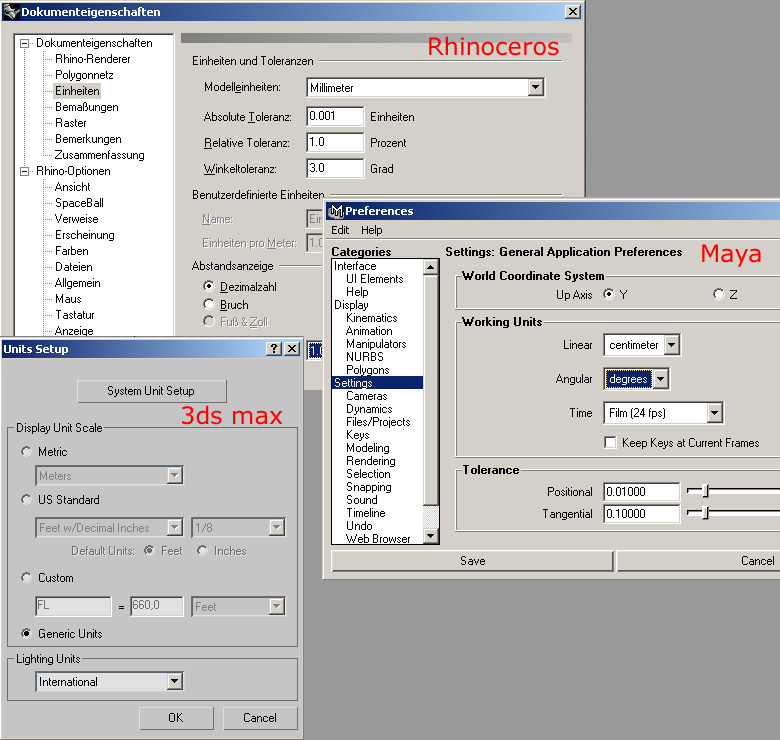The image size is (780, 740).
Task: Click the help question mark in Units Setup
Action: (274, 349)
